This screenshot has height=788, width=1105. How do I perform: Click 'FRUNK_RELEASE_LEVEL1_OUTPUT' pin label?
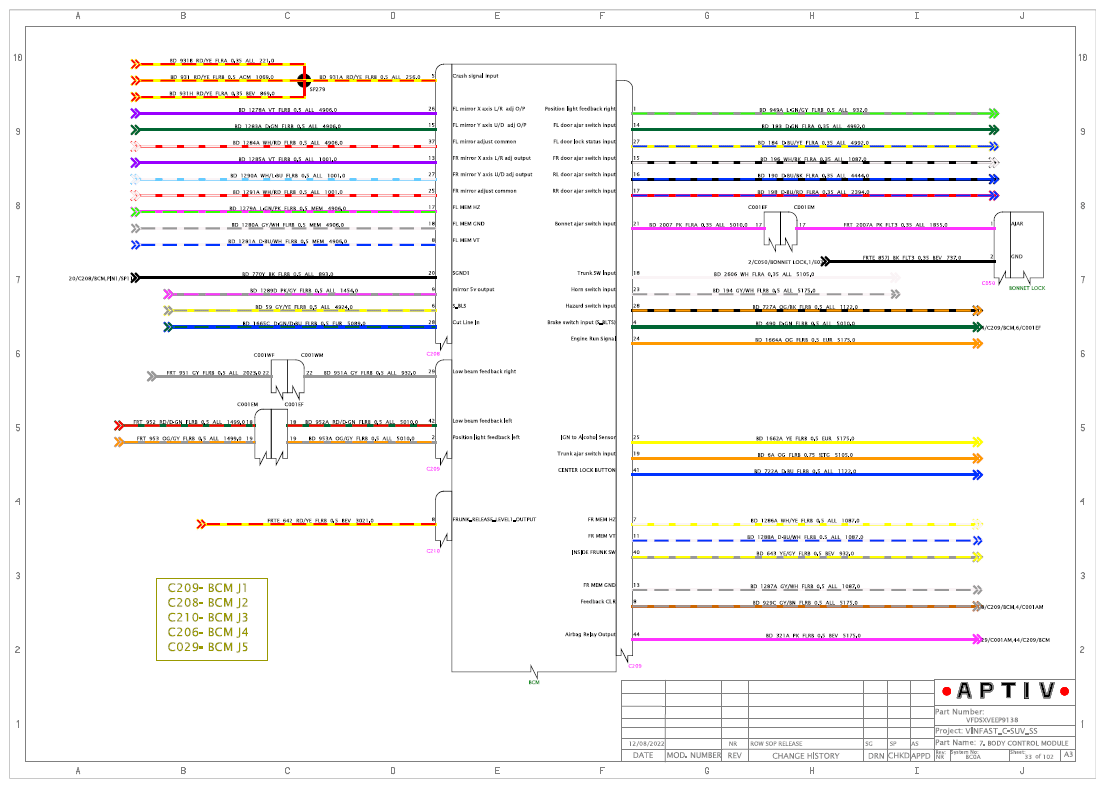[x=494, y=519]
